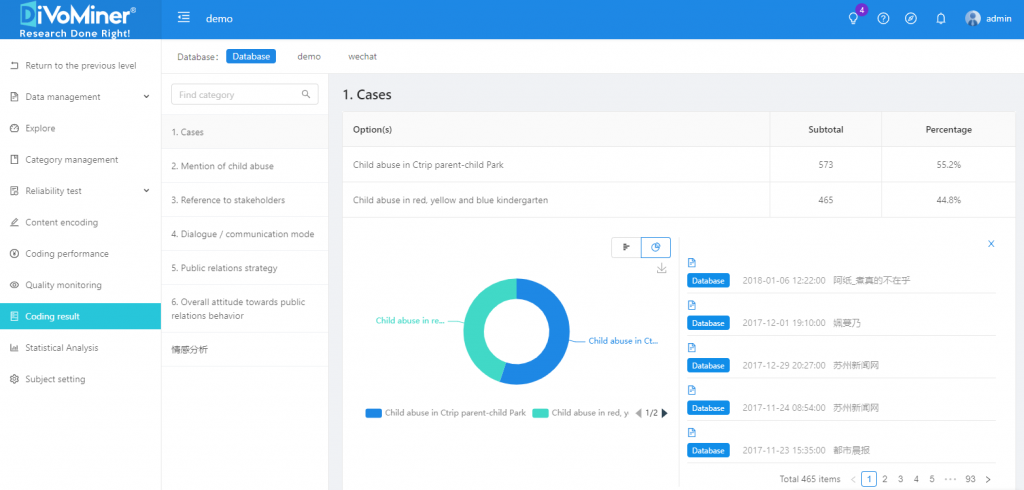Select category 5. Public relations strategy
Screen dimensions: 1024x490
tap(224, 268)
